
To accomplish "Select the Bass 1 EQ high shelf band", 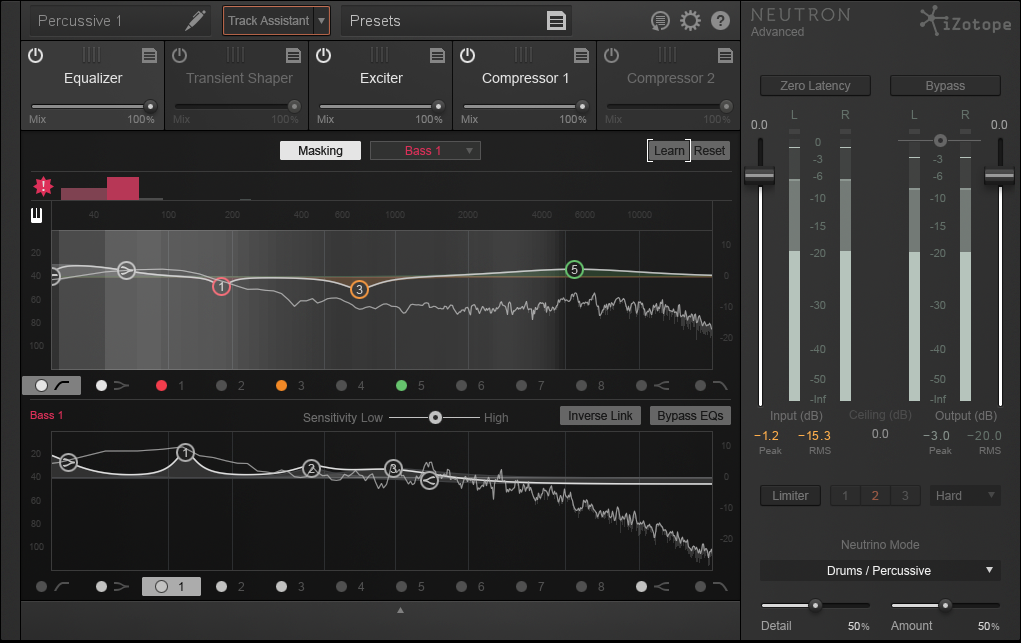I will pos(652,586).
